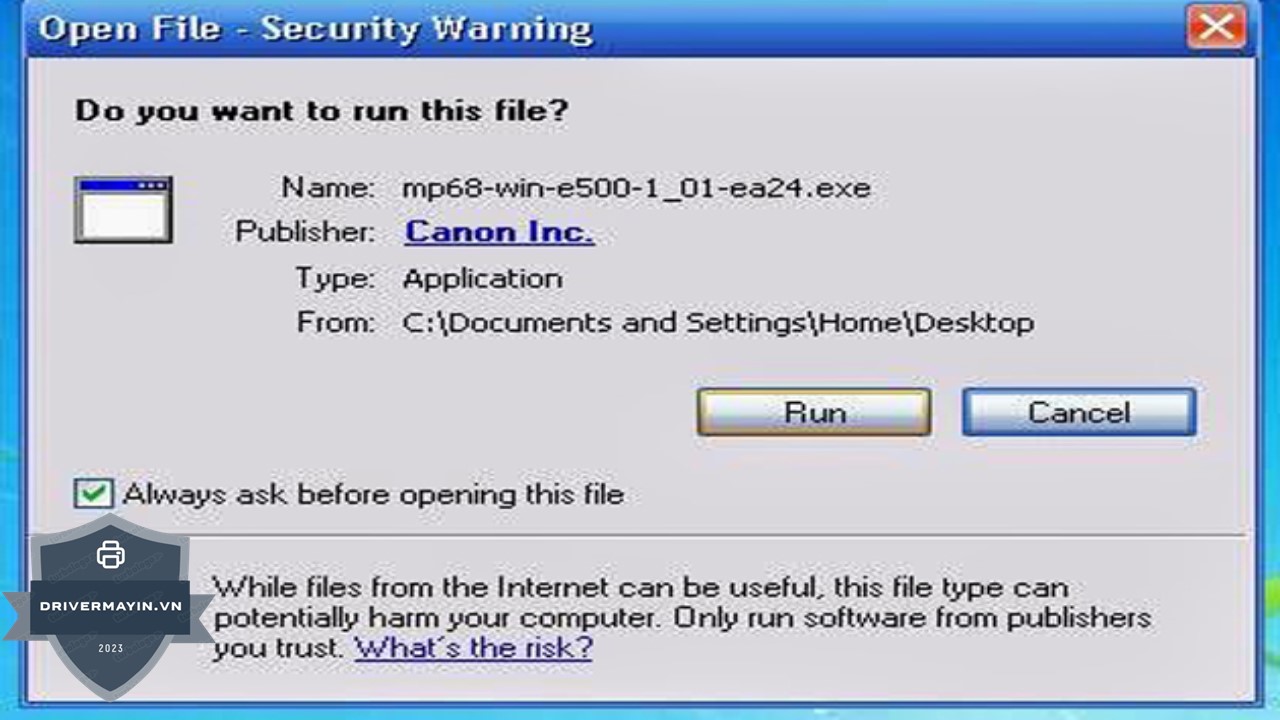Image resolution: width=1280 pixels, height=720 pixels.
Task: Click the Documents and Settings source path text
Action: click(718, 323)
